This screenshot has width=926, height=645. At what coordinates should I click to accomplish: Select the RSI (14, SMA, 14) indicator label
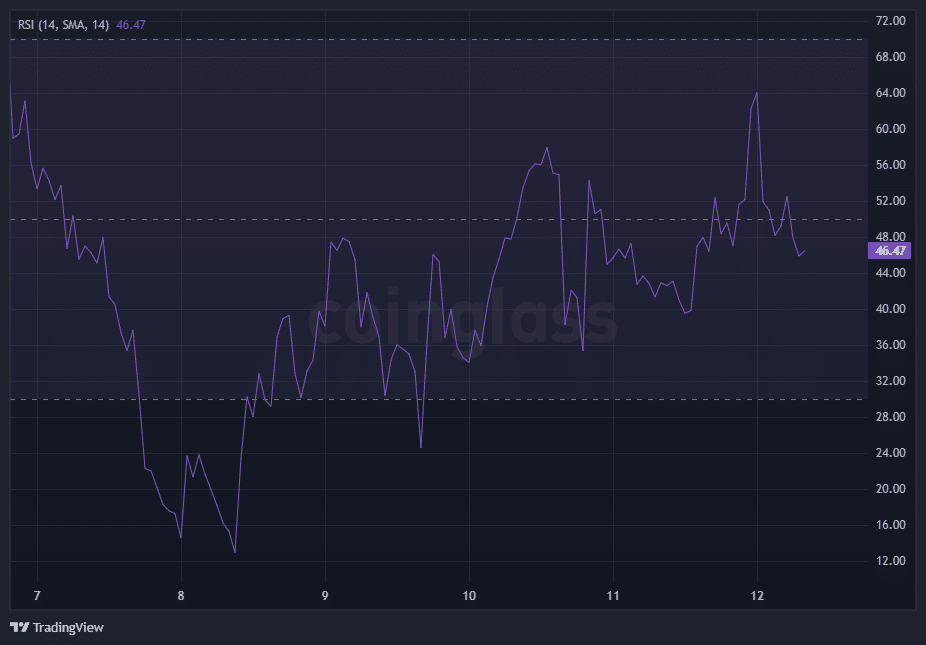pyautogui.click(x=64, y=24)
